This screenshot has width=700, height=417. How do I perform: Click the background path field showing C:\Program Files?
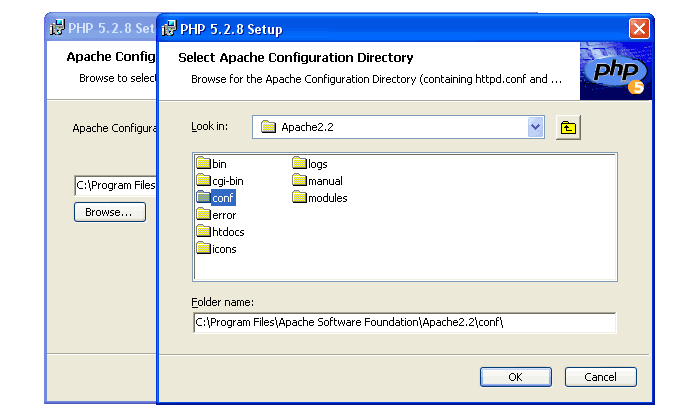[x=115, y=185]
